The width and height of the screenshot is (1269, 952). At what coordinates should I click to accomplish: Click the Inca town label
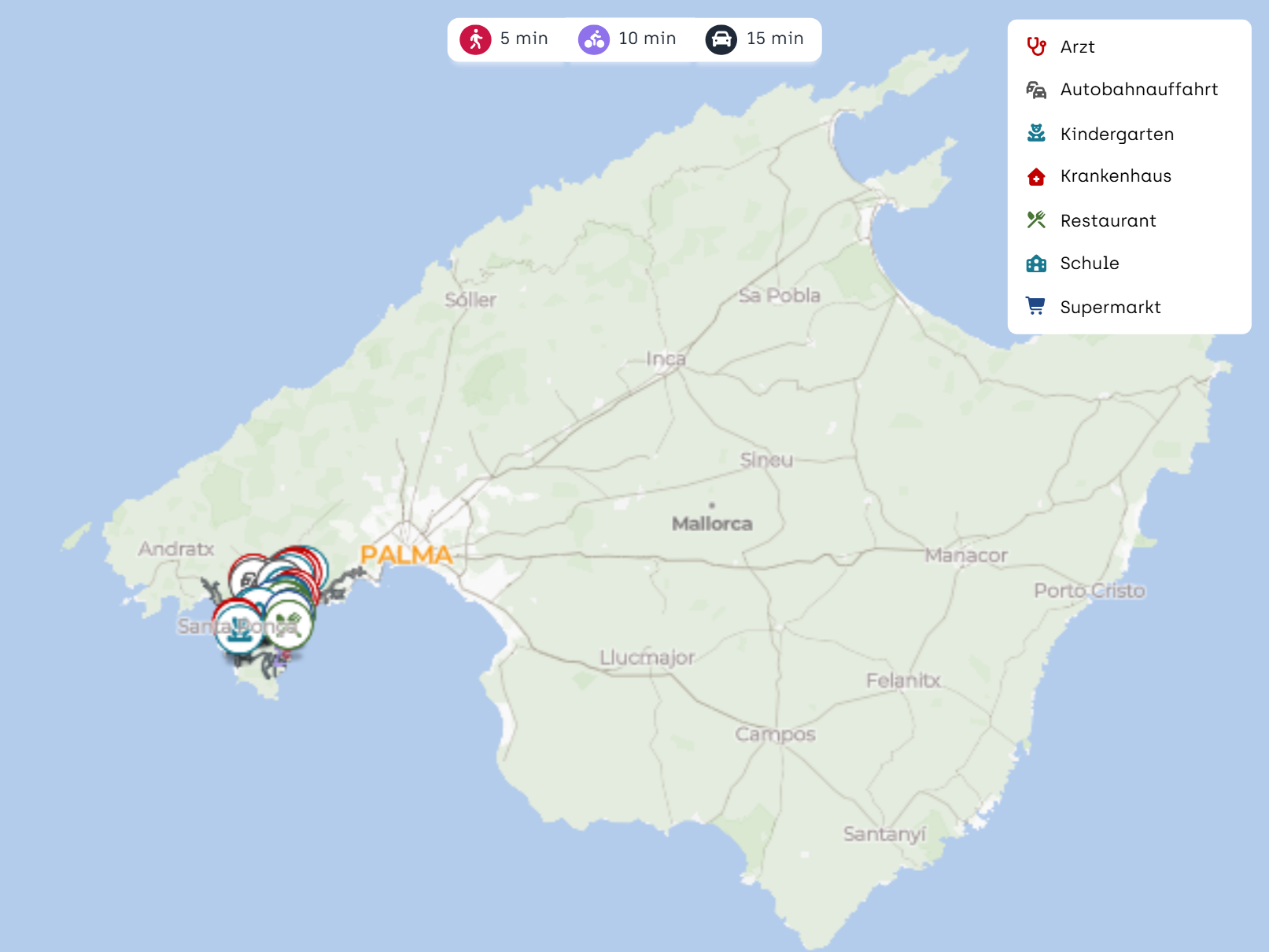(666, 360)
